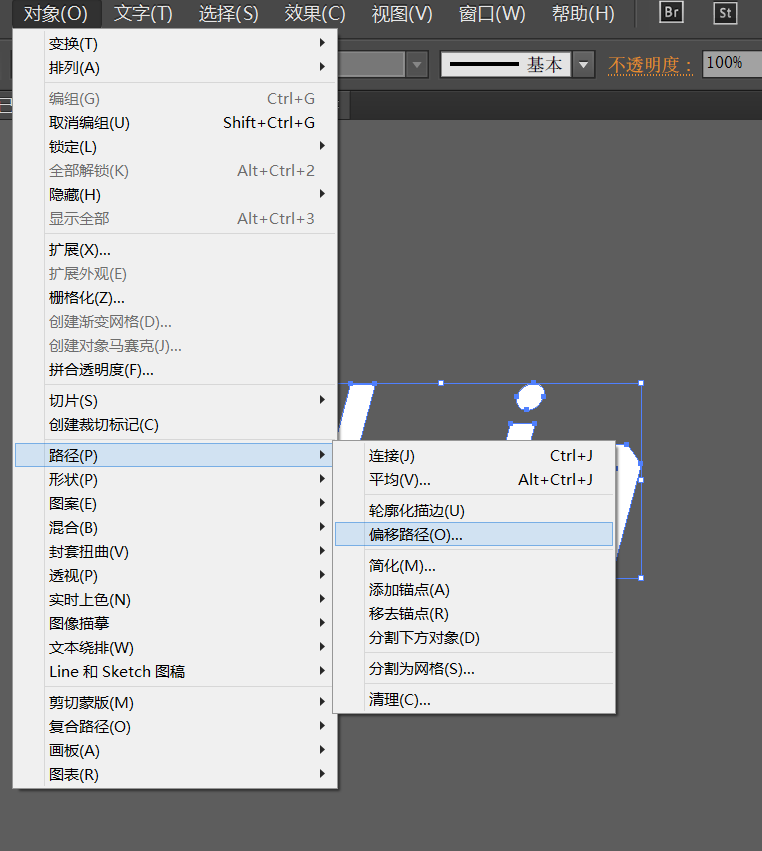Image resolution: width=762 pixels, height=851 pixels.
Task: Open the 图表(R) submenu
Action: point(176,774)
